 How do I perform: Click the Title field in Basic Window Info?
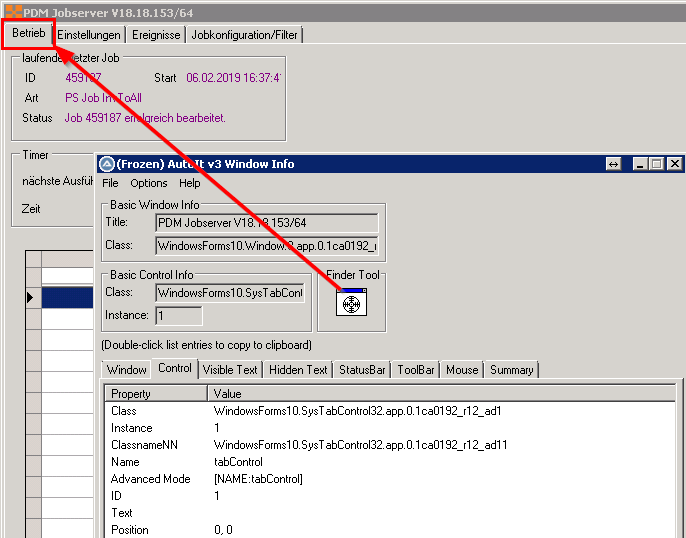(x=266, y=223)
